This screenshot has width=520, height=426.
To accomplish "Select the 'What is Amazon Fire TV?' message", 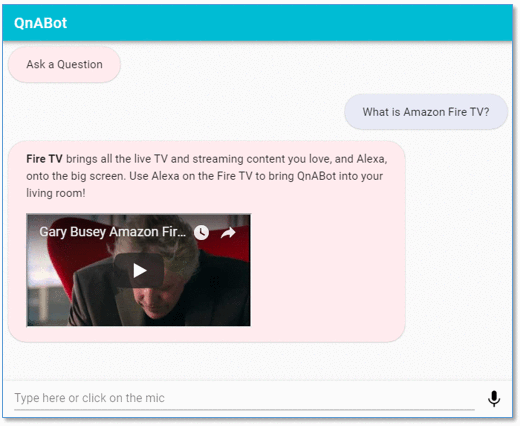I will pyautogui.click(x=426, y=112).
